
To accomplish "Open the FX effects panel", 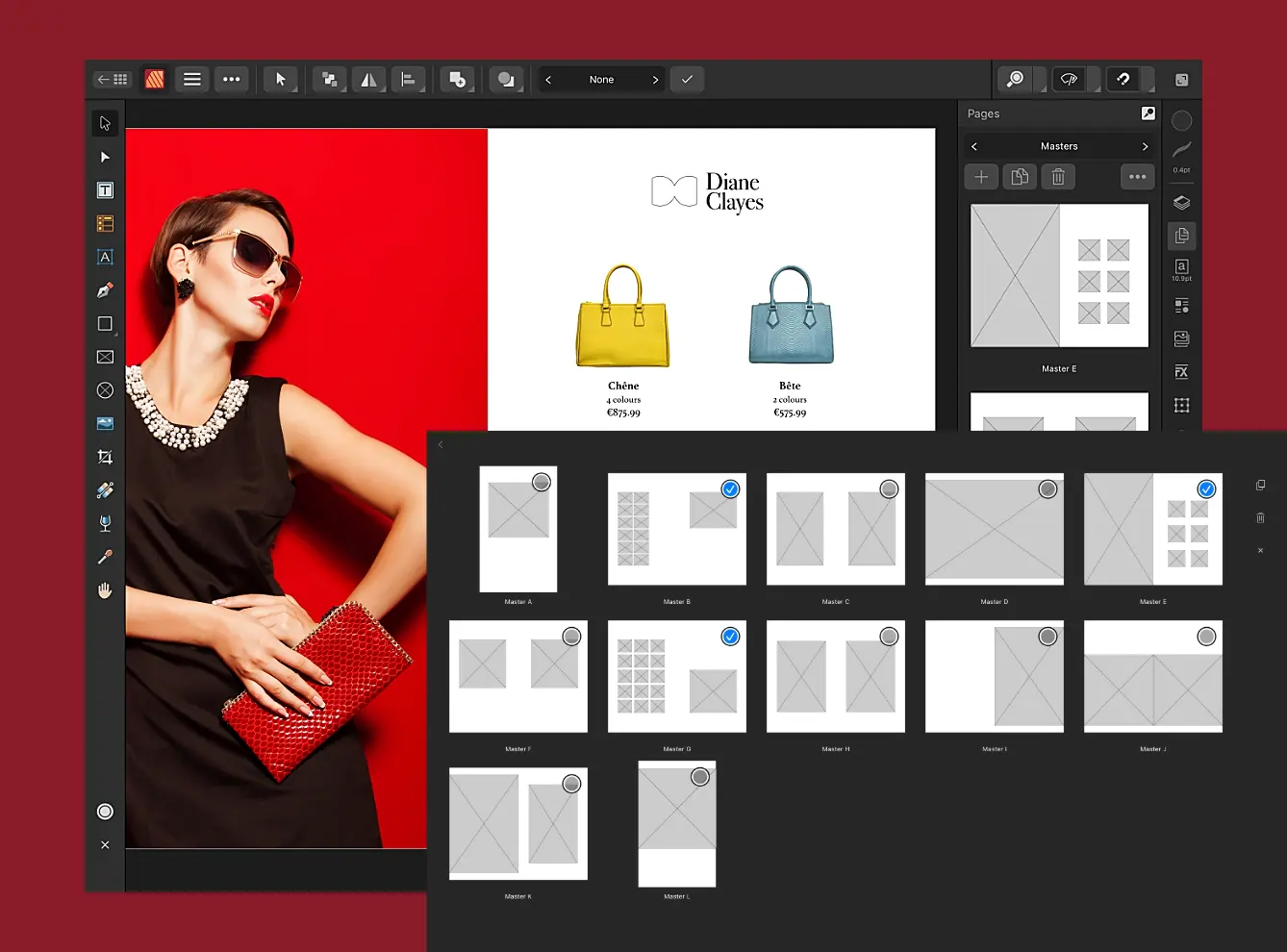I will [1181, 372].
